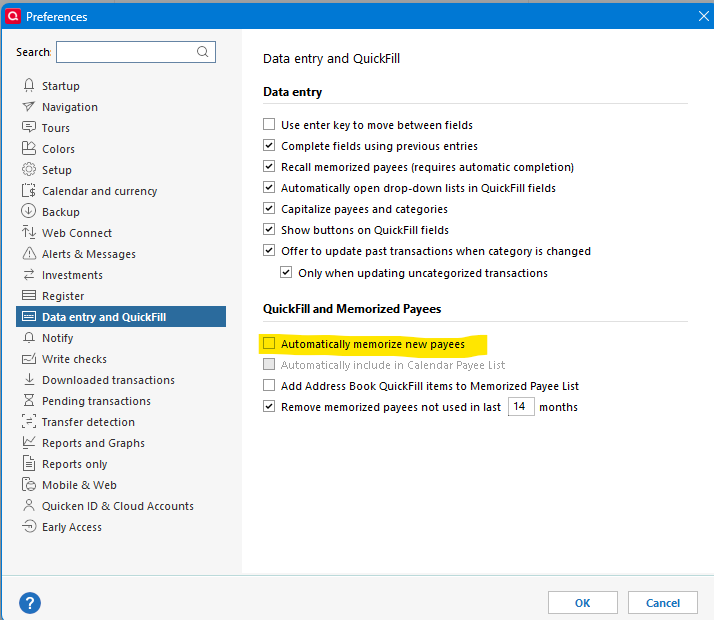Open Downloaded transactions preferences

(121, 380)
